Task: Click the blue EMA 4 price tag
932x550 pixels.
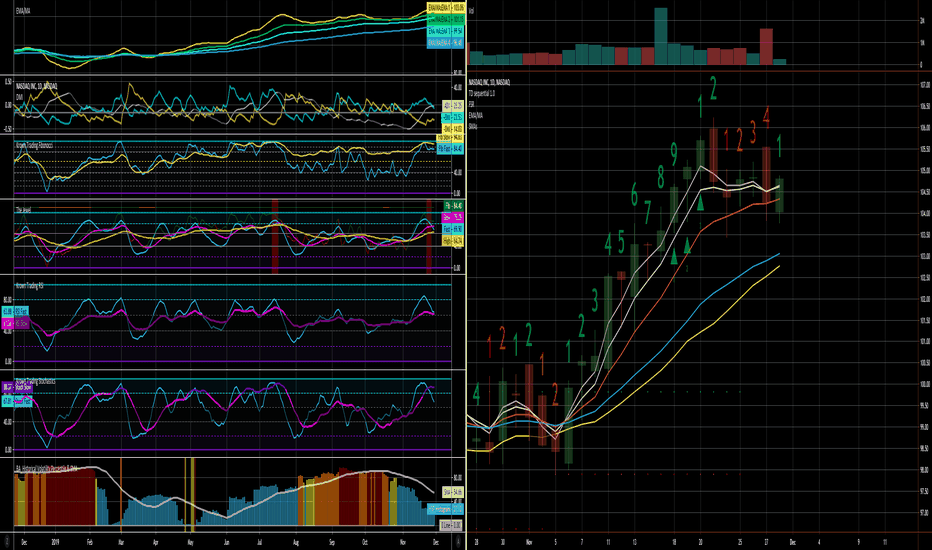Action: pos(446,42)
